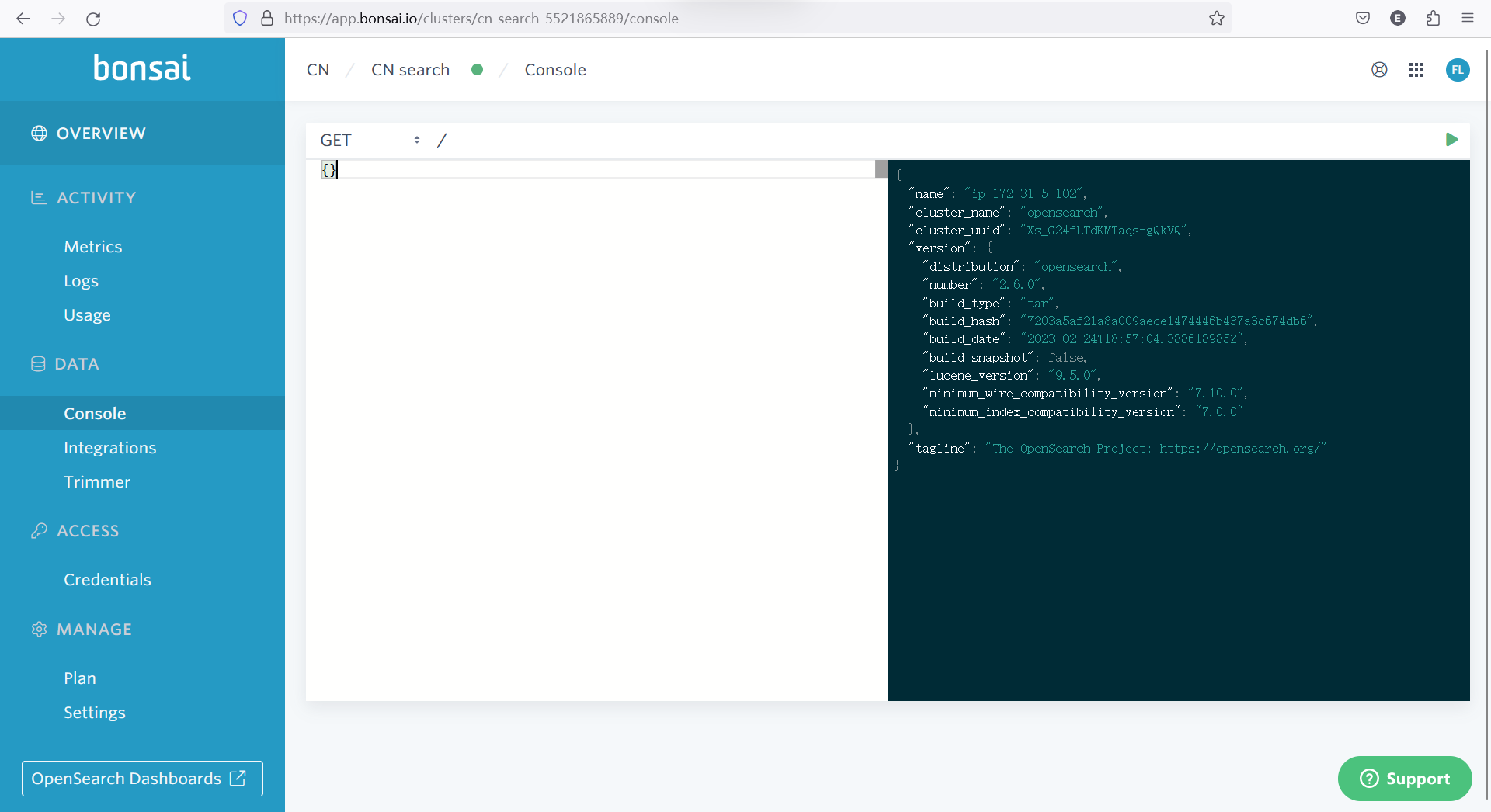Reload the page in the browser
The height and width of the screenshot is (812, 1491).
[93, 19]
